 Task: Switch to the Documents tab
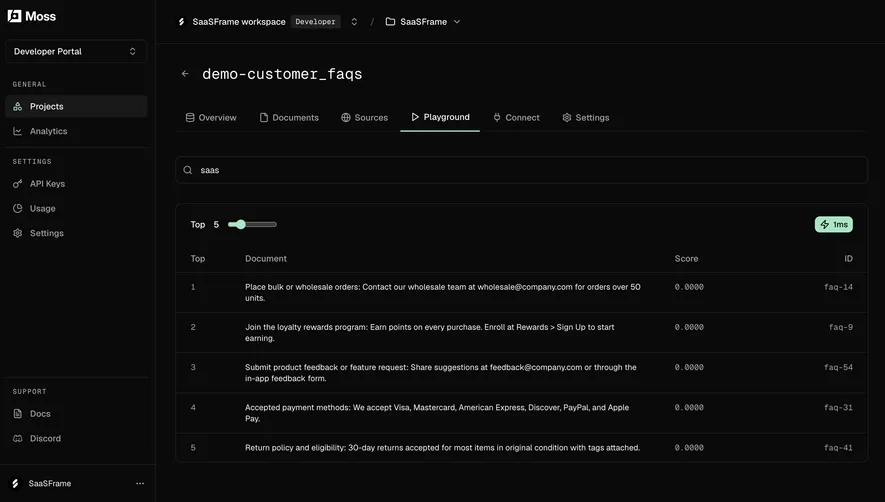pyautogui.click(x=289, y=117)
